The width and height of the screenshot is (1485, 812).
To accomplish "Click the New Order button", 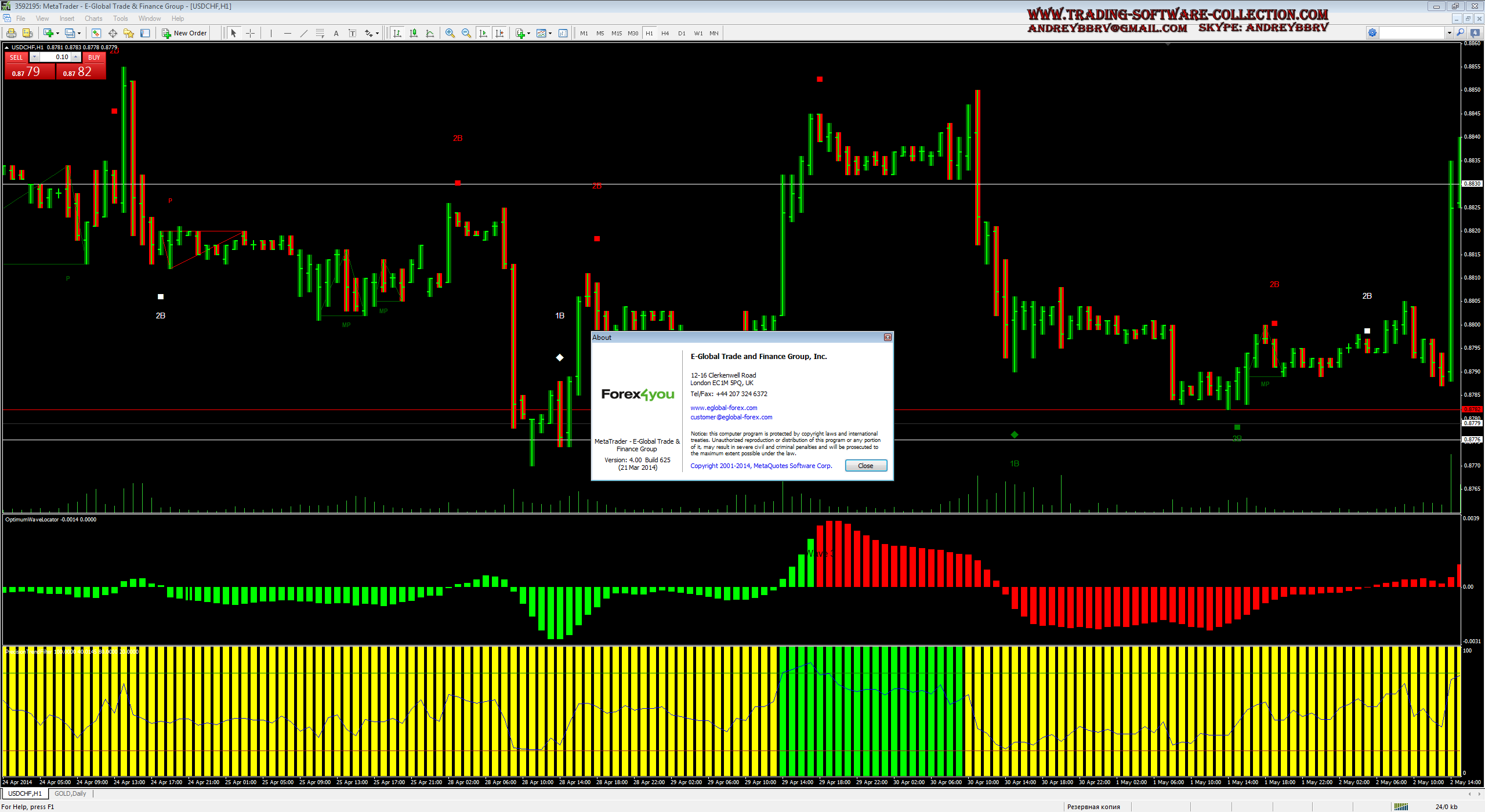I will 184,33.
